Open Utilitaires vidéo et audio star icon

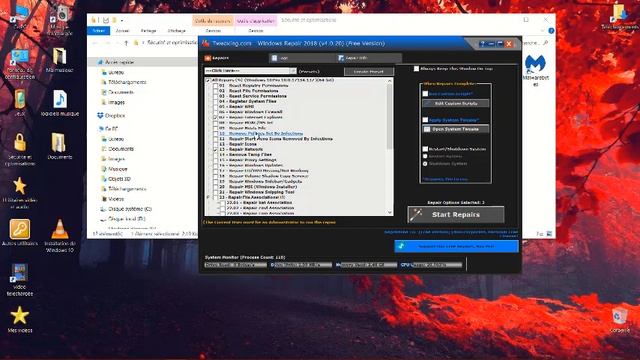tap(20, 193)
